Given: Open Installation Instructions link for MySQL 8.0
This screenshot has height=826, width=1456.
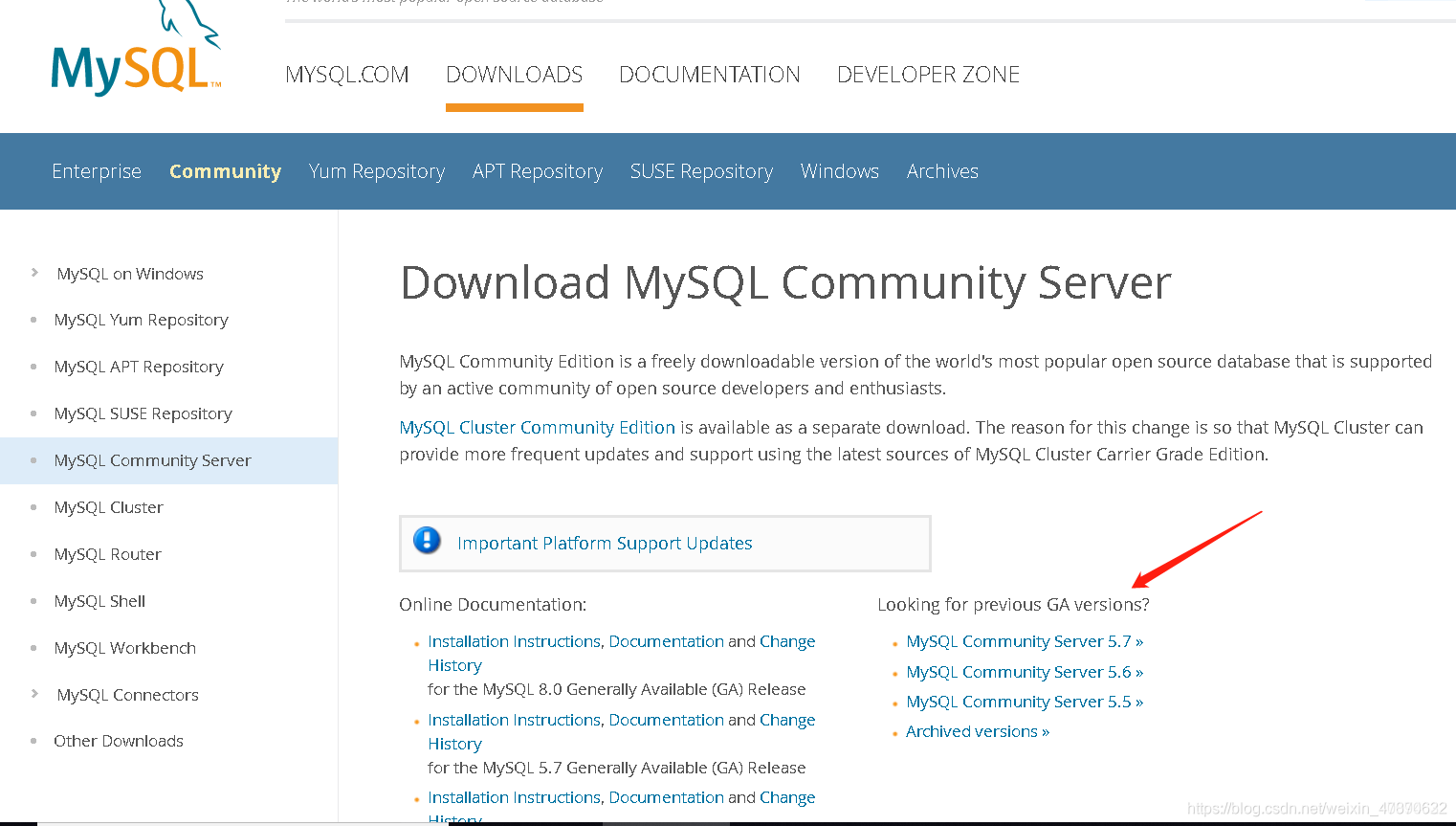Looking at the screenshot, I should [515, 641].
